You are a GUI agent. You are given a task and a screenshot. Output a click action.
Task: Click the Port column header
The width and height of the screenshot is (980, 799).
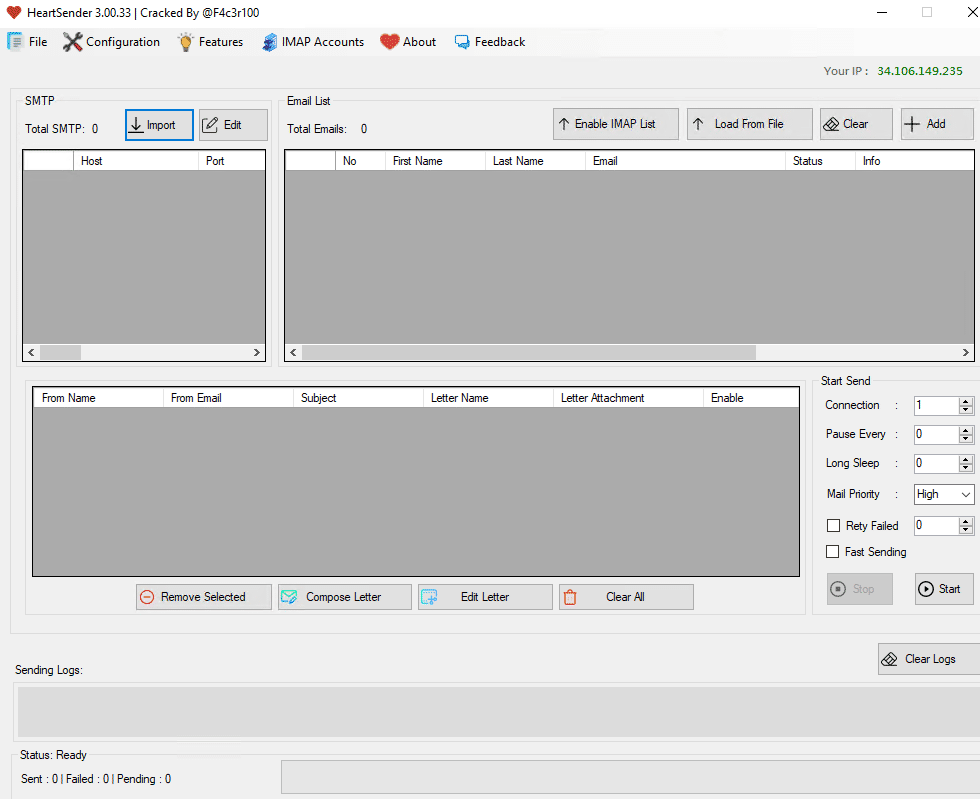(231, 161)
